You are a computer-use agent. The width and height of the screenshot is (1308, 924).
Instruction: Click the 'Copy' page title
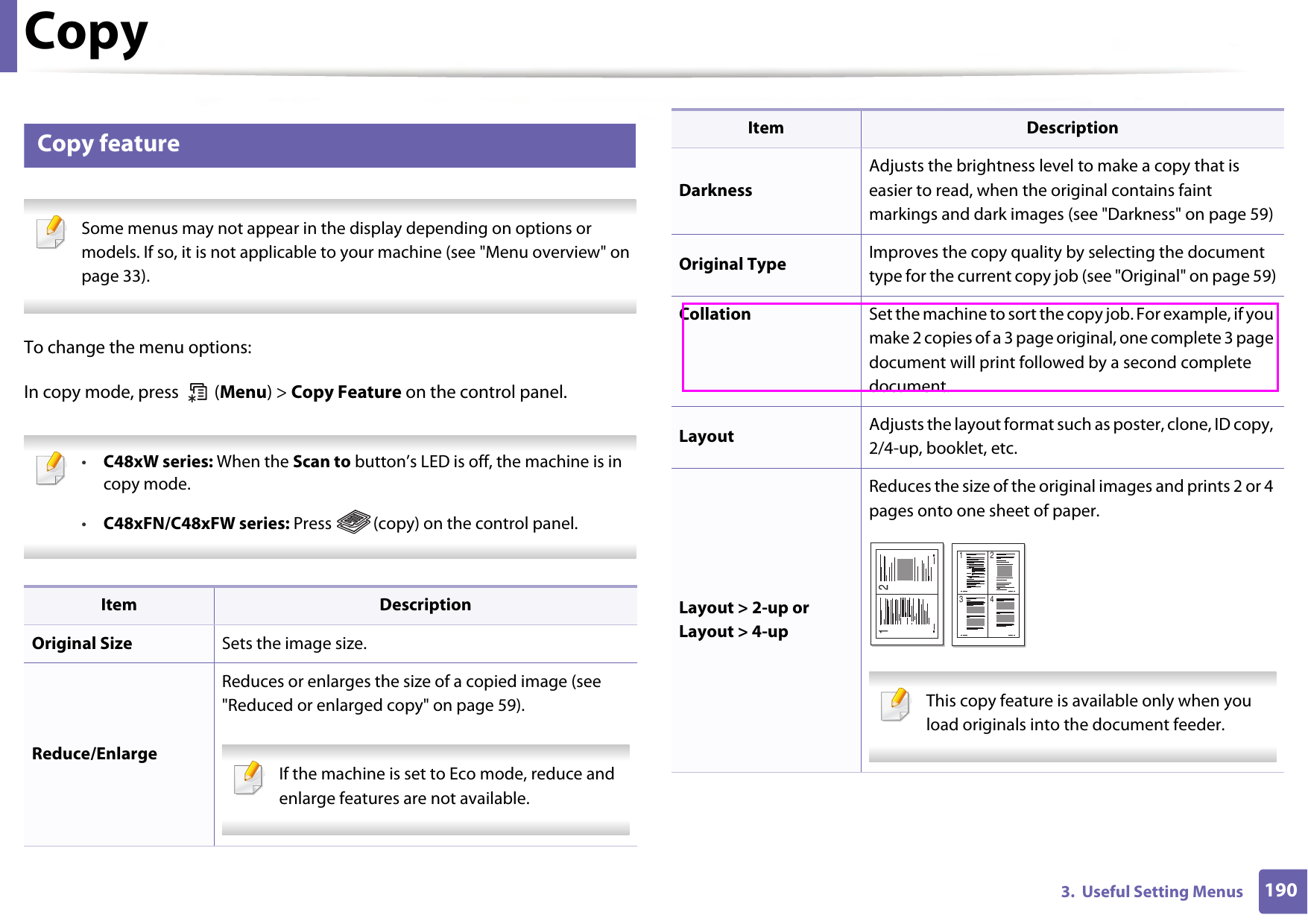[86, 34]
